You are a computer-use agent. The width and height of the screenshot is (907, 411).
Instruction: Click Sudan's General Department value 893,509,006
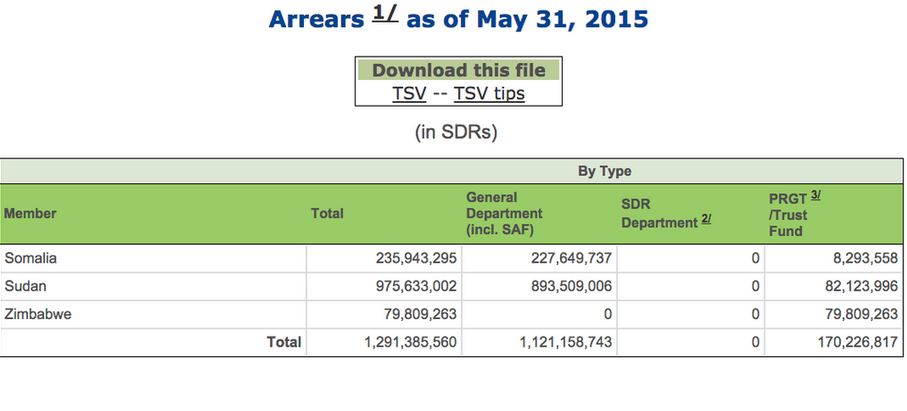point(571,286)
